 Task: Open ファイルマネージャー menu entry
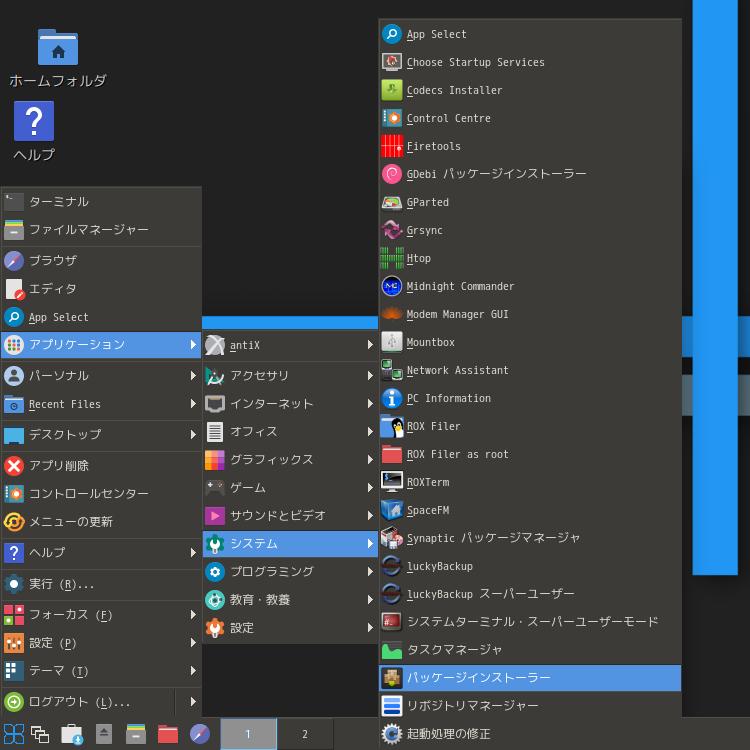pos(101,230)
